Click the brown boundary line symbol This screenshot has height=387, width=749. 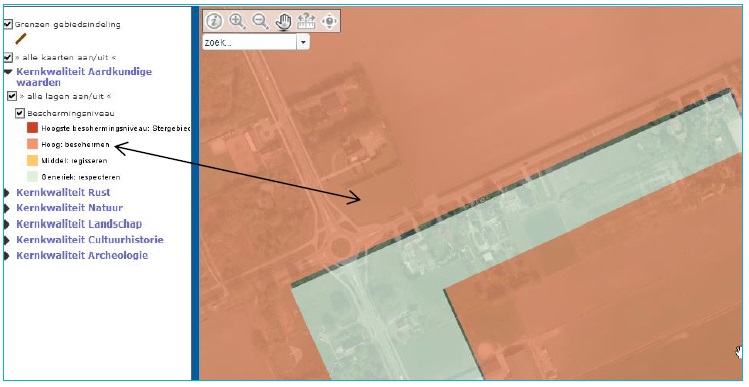21,39
